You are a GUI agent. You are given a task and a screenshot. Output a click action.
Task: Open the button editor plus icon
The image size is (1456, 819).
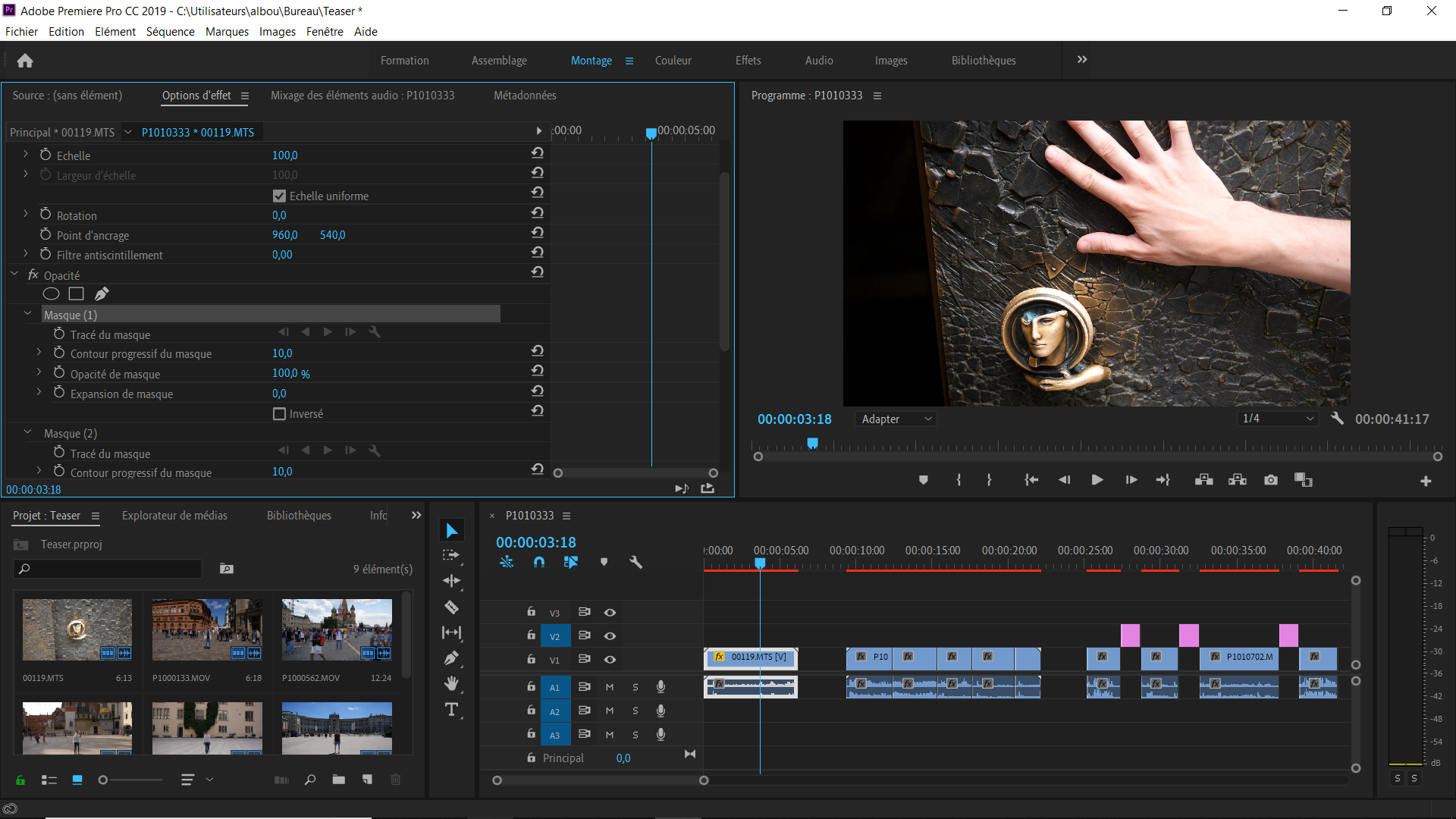(1426, 482)
